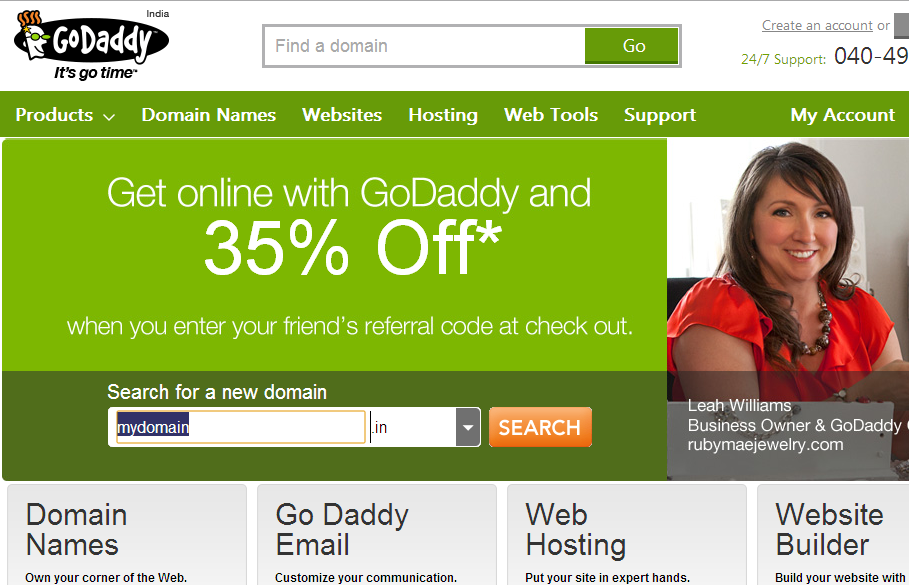This screenshot has height=585, width=909.
Task: Open the Support menu item
Action: (x=660, y=115)
